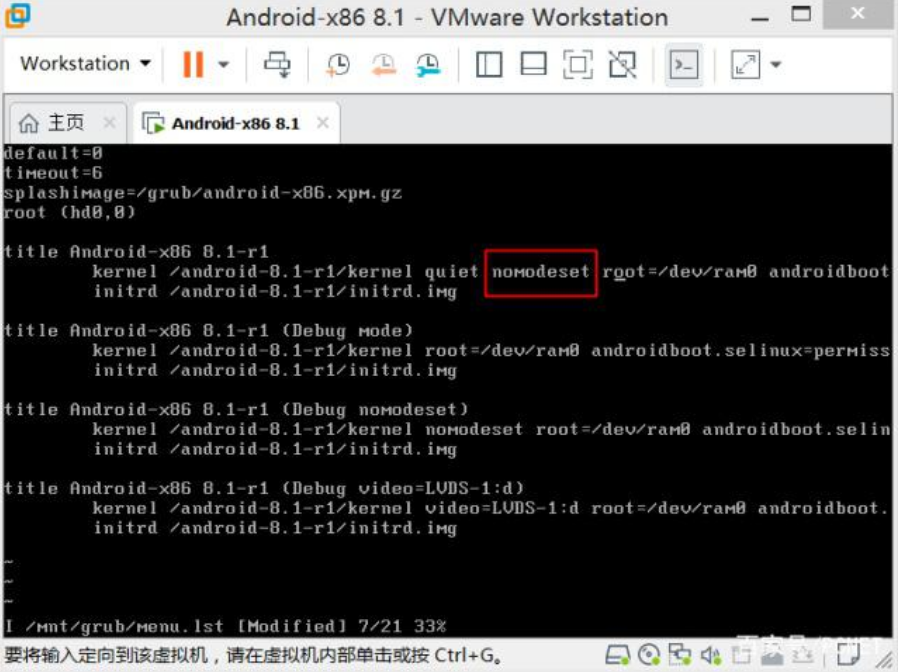
Task: Send Ctrl+Alt+Del to the VM
Action: pos(277,64)
